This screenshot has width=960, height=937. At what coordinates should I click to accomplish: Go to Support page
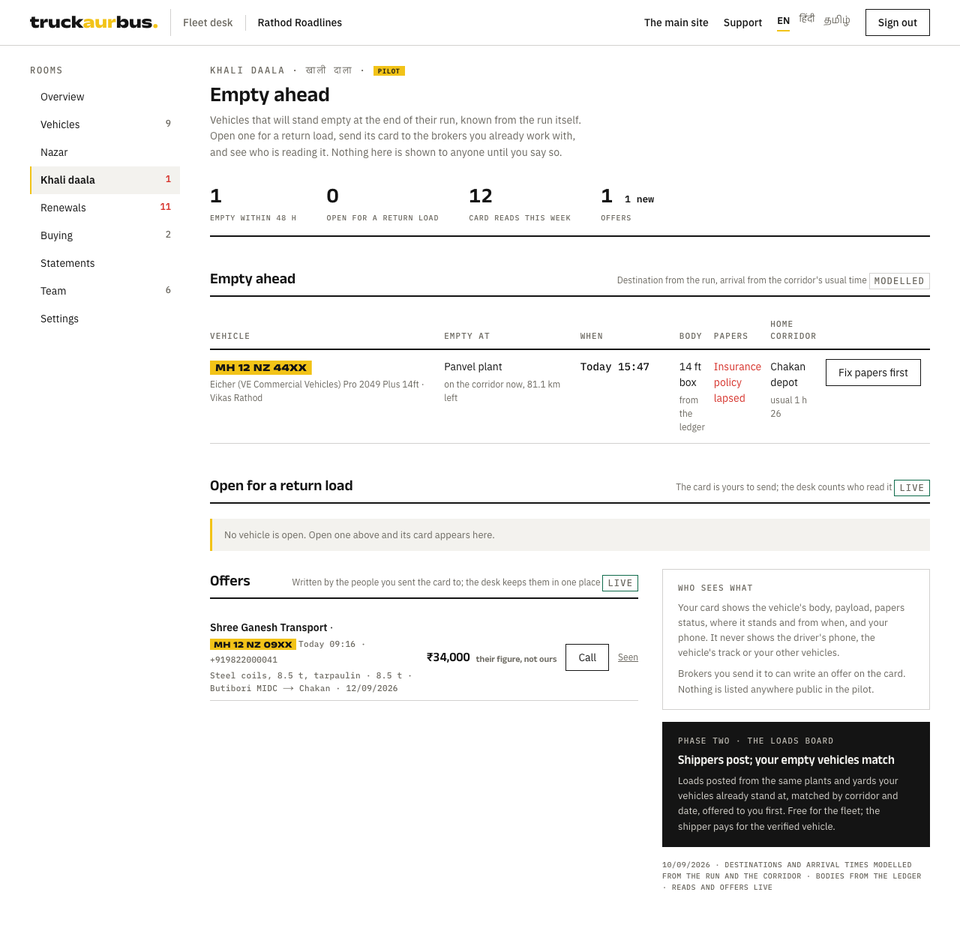pos(743,23)
